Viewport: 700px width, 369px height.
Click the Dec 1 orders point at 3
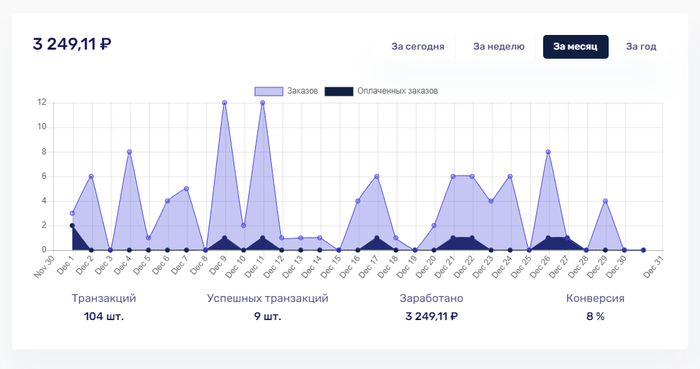(x=72, y=213)
